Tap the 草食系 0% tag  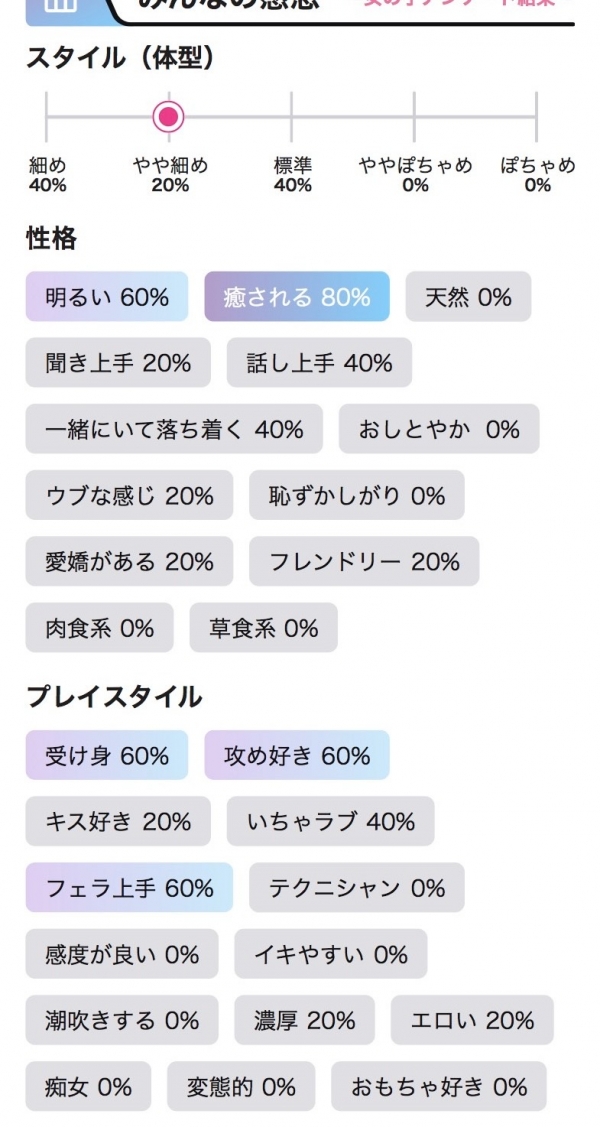point(263,628)
